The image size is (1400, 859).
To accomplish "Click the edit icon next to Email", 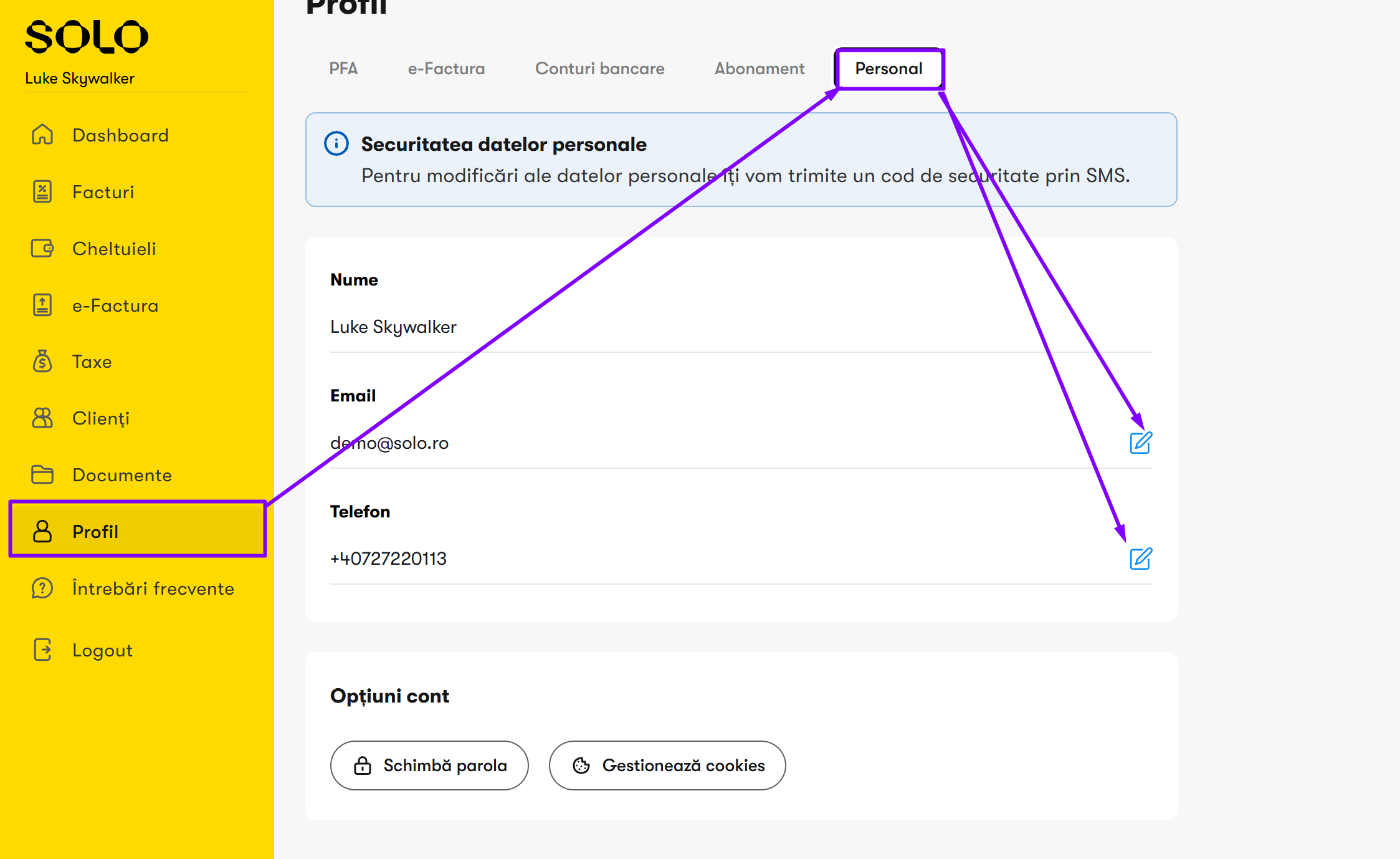I will pos(1141,443).
